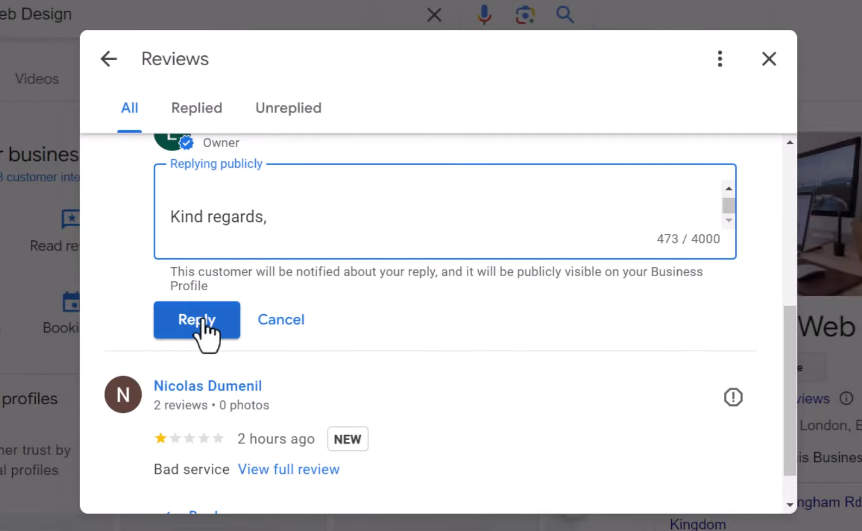The width and height of the screenshot is (862, 531).
Task: Flag the Nicolas Dumenil review
Action: click(x=733, y=398)
